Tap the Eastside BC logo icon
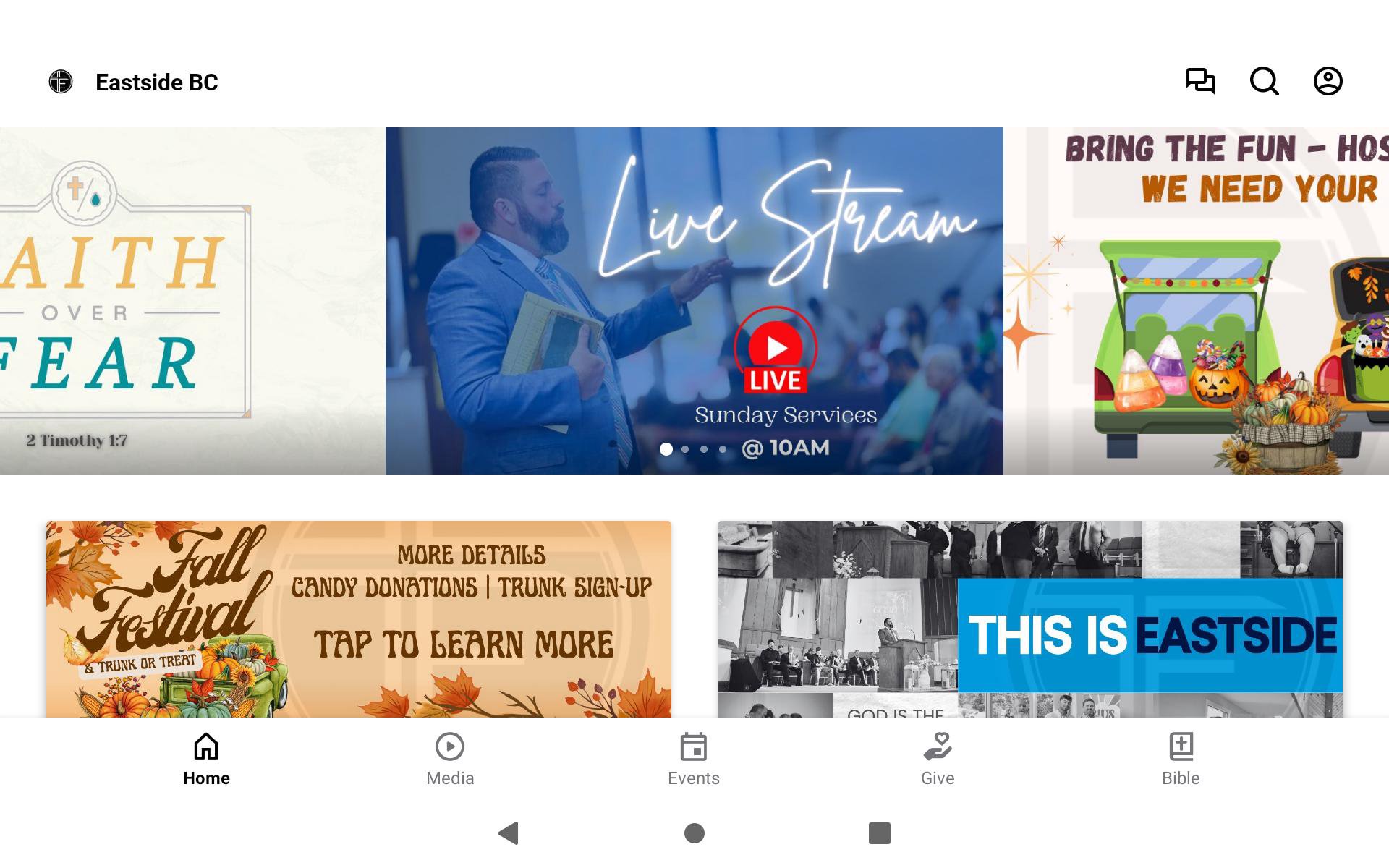 pyautogui.click(x=61, y=82)
